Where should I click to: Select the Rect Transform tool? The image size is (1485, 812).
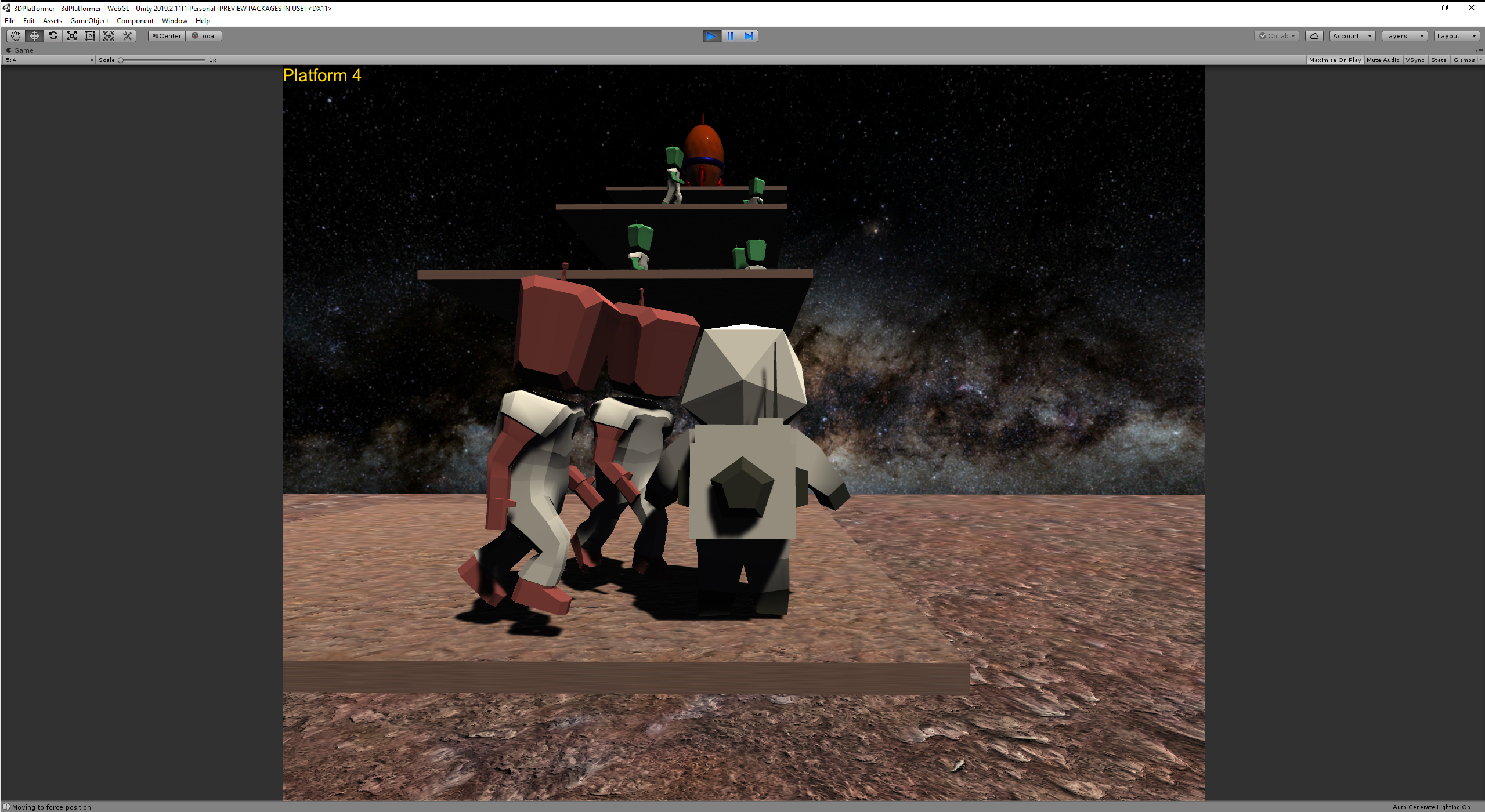tap(90, 35)
